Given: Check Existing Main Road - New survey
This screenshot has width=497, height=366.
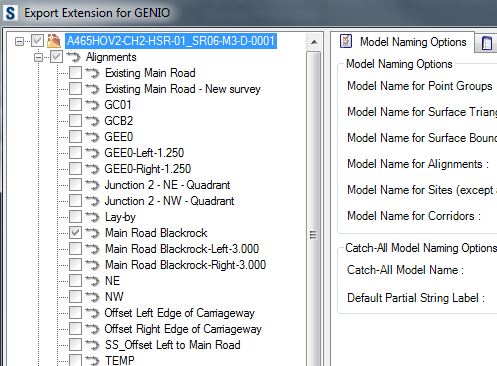Looking at the screenshot, I should [75, 89].
